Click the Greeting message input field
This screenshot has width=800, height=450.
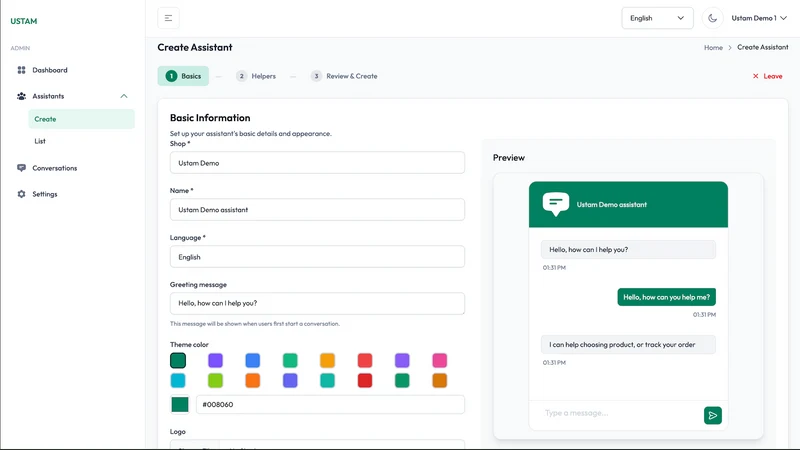317,303
